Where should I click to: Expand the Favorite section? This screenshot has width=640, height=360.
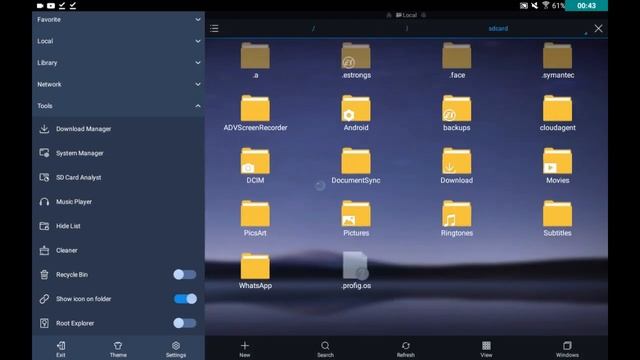(x=118, y=20)
